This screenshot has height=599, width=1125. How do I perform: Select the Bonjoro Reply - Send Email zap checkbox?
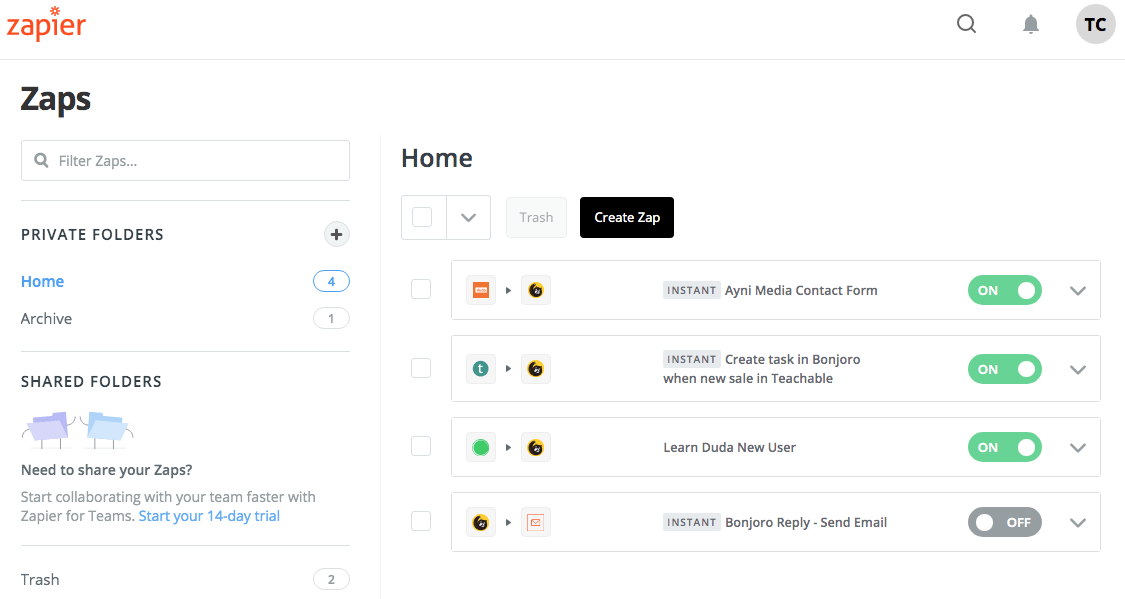point(420,521)
